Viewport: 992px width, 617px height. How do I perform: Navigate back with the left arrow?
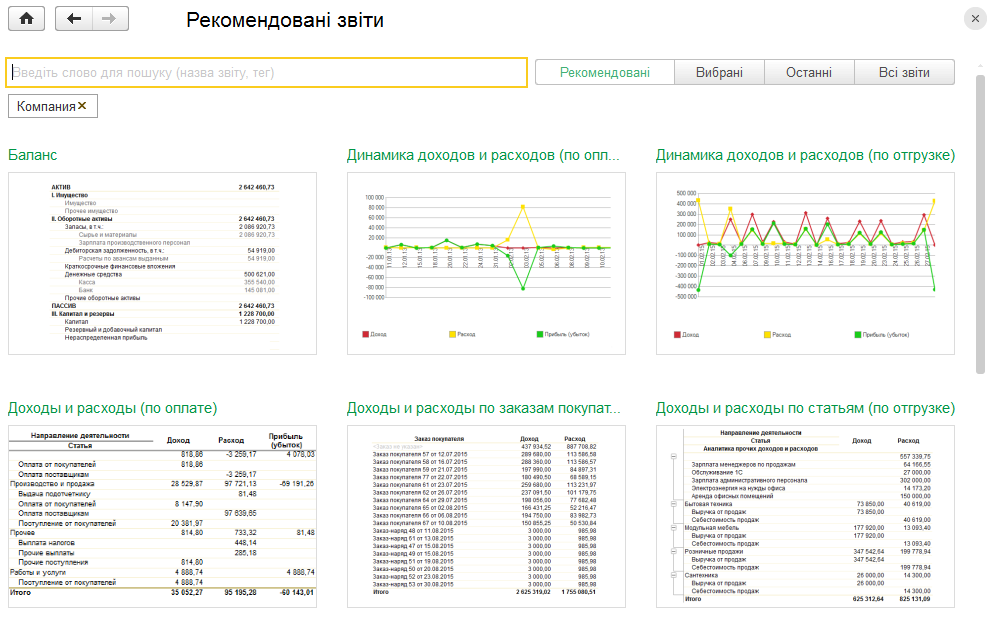[x=74, y=19]
